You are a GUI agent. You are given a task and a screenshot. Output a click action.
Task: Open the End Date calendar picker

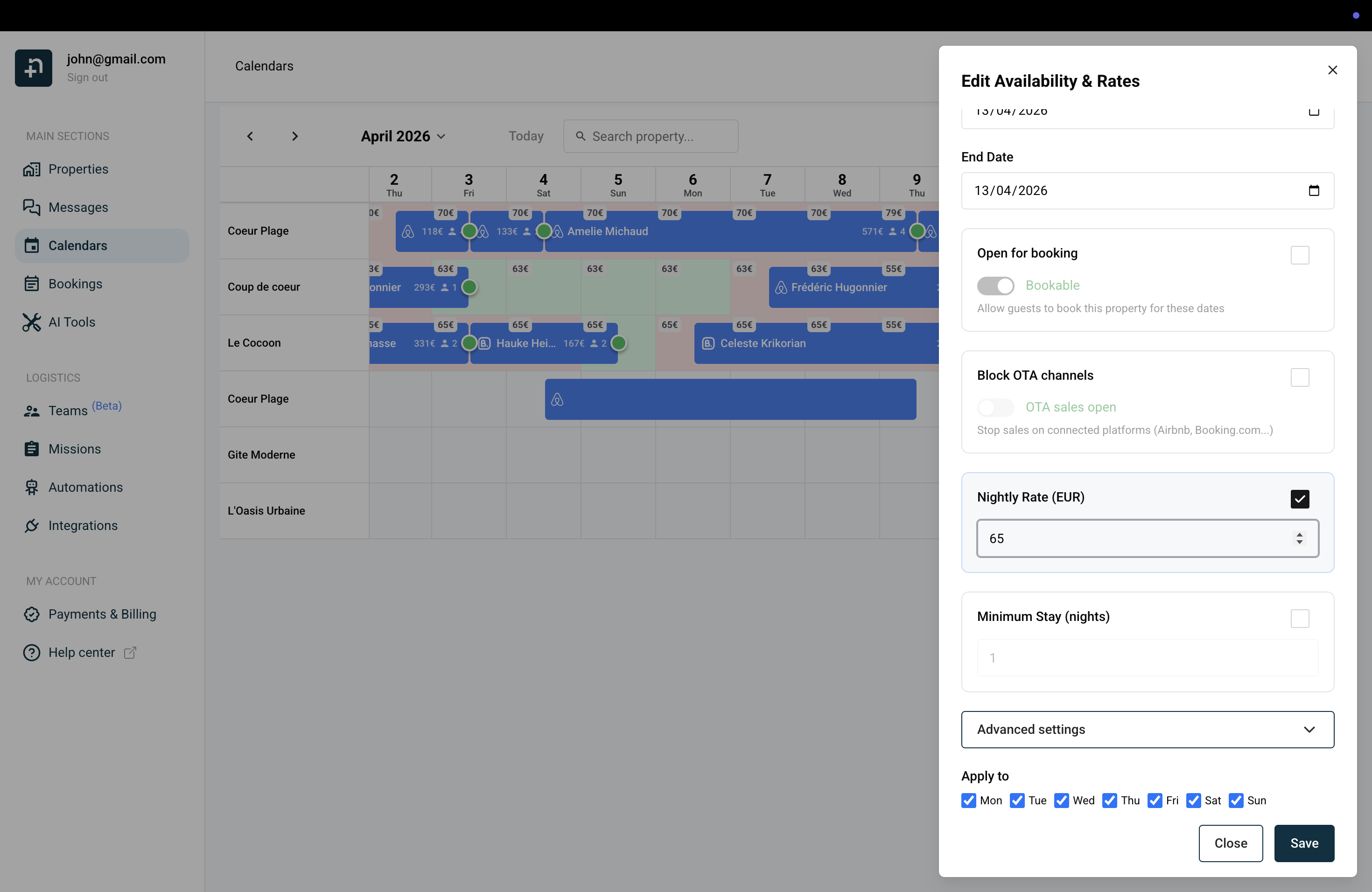[1314, 190]
